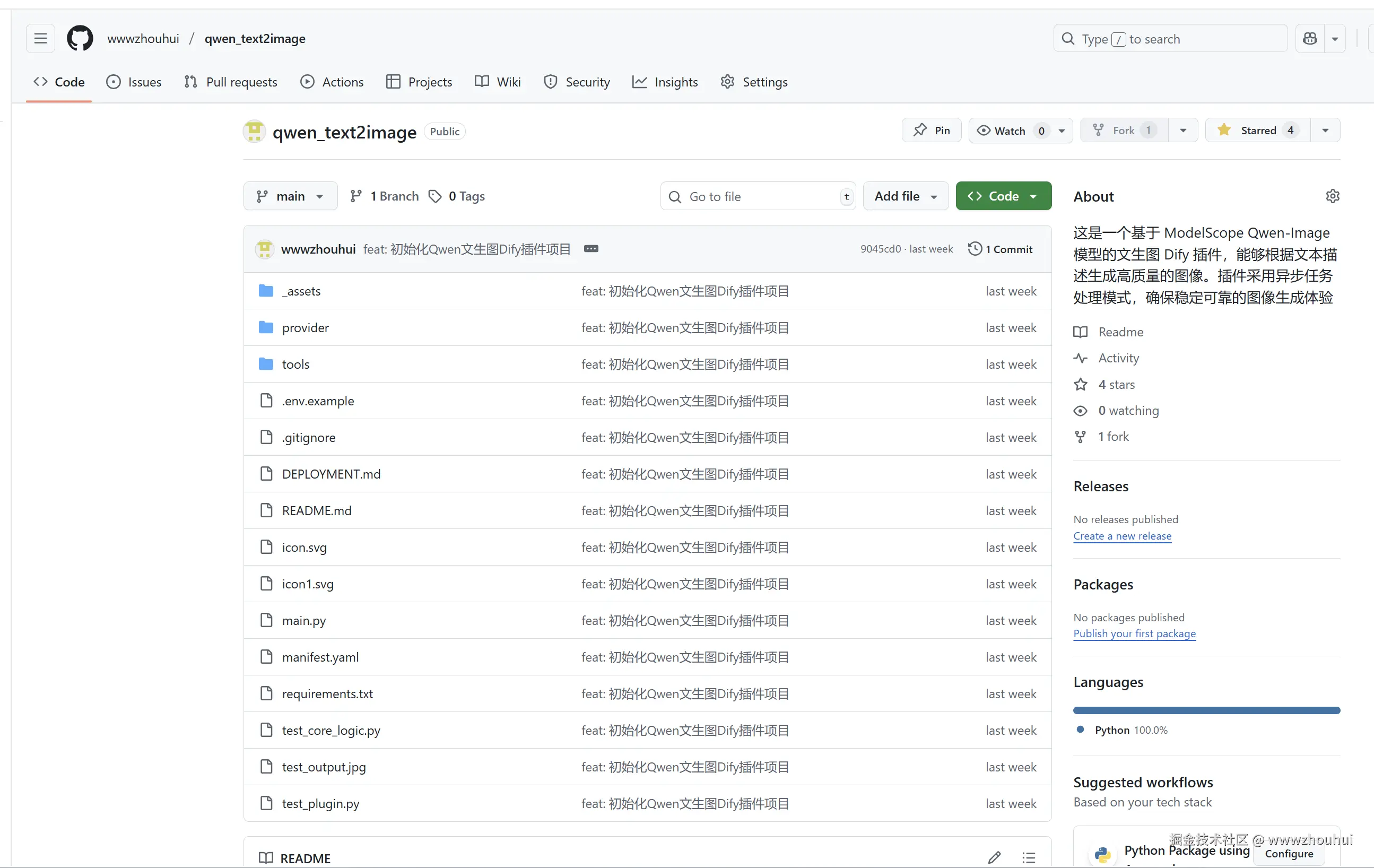
Task: Open the provider folder
Action: pos(305,327)
